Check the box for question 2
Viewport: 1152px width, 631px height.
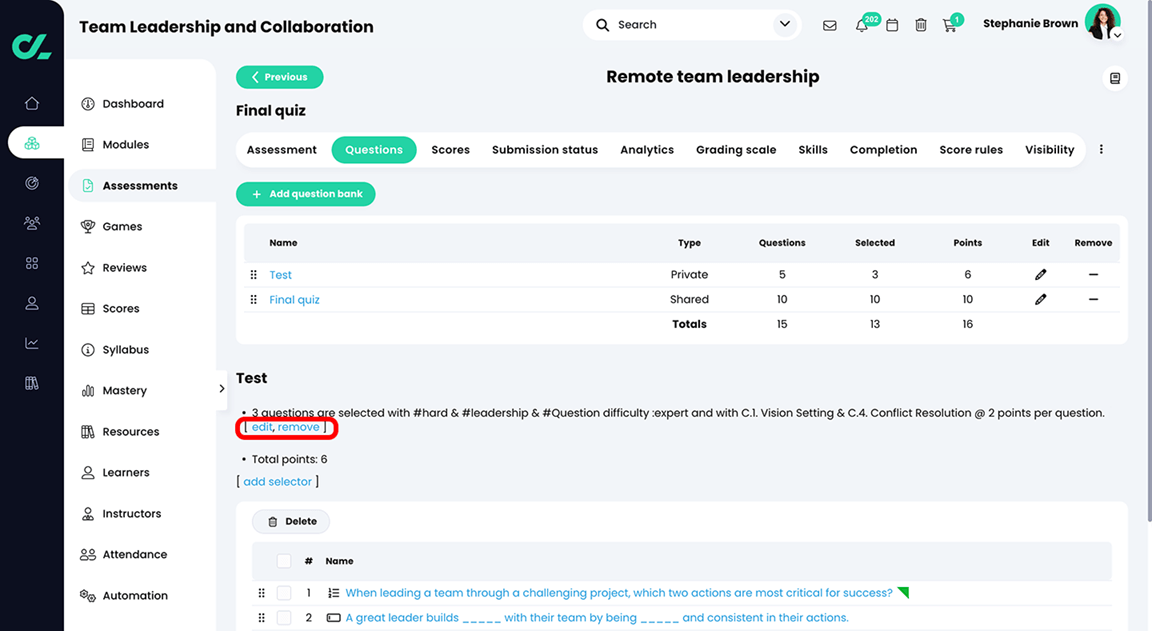[284, 618]
